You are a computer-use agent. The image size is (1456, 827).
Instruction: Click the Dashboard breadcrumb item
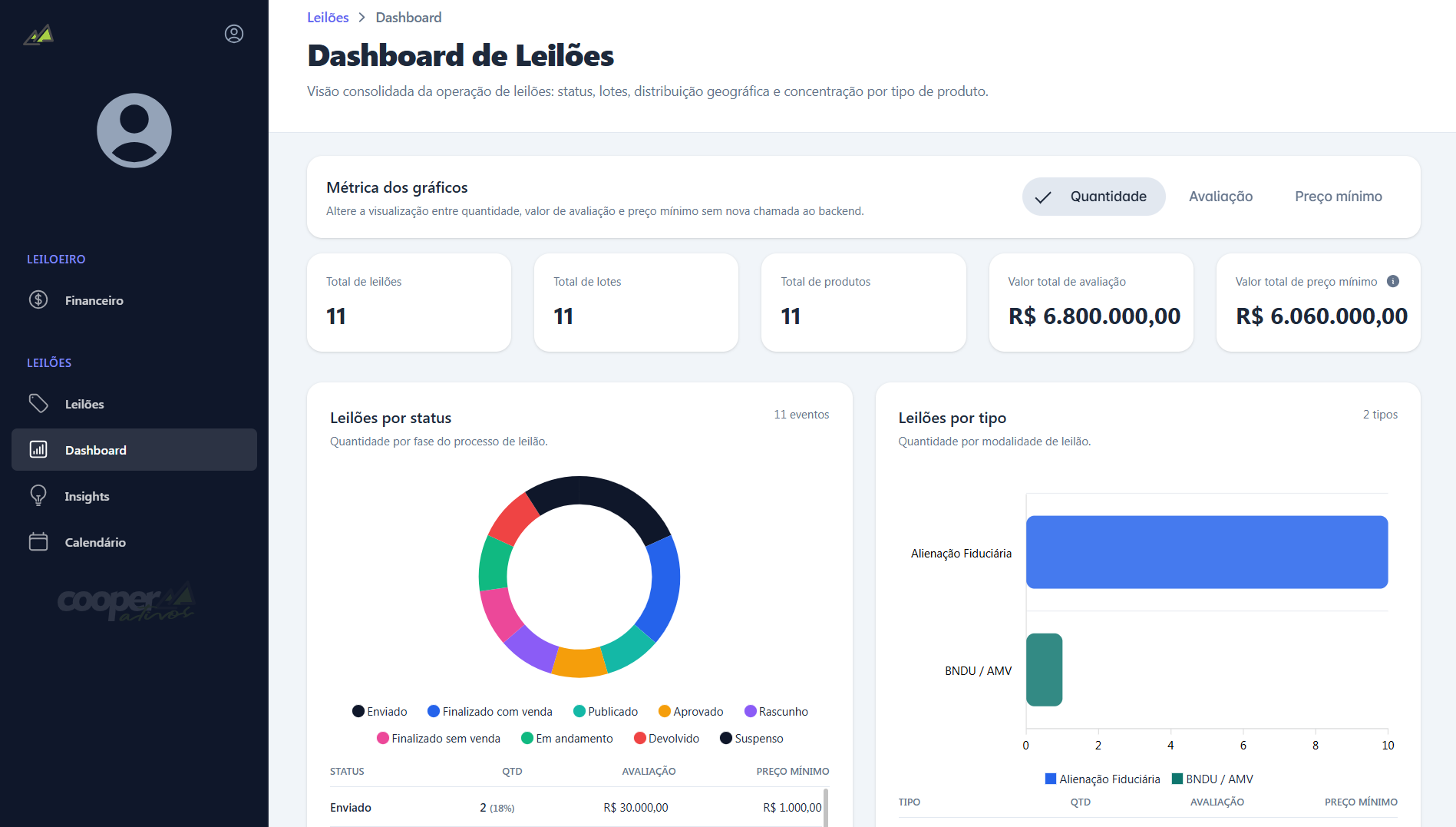[x=408, y=18]
